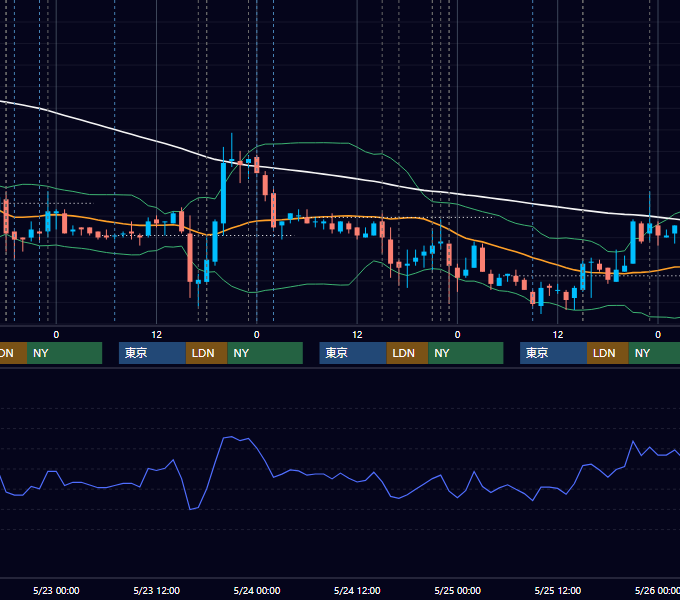Select the 東京 session bar above 5/24 12:00
The height and width of the screenshot is (600, 680).
[x=353, y=353]
